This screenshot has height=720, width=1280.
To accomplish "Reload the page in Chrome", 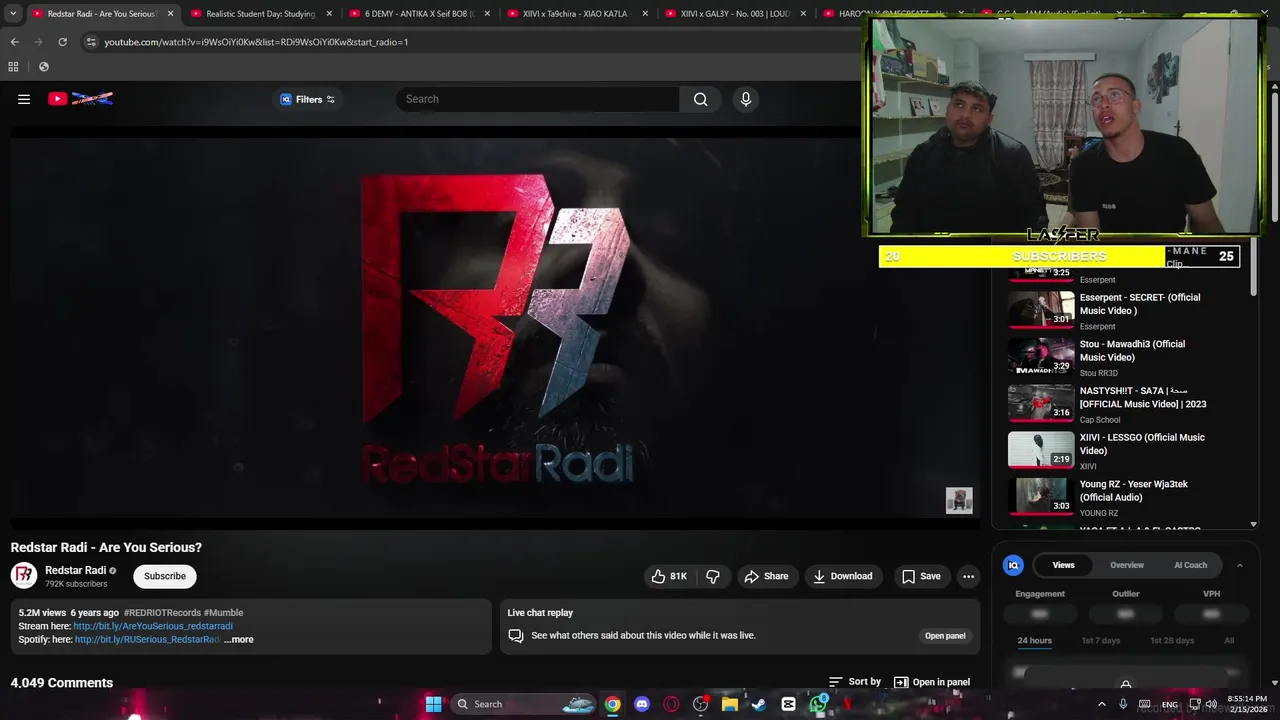I will point(62,42).
